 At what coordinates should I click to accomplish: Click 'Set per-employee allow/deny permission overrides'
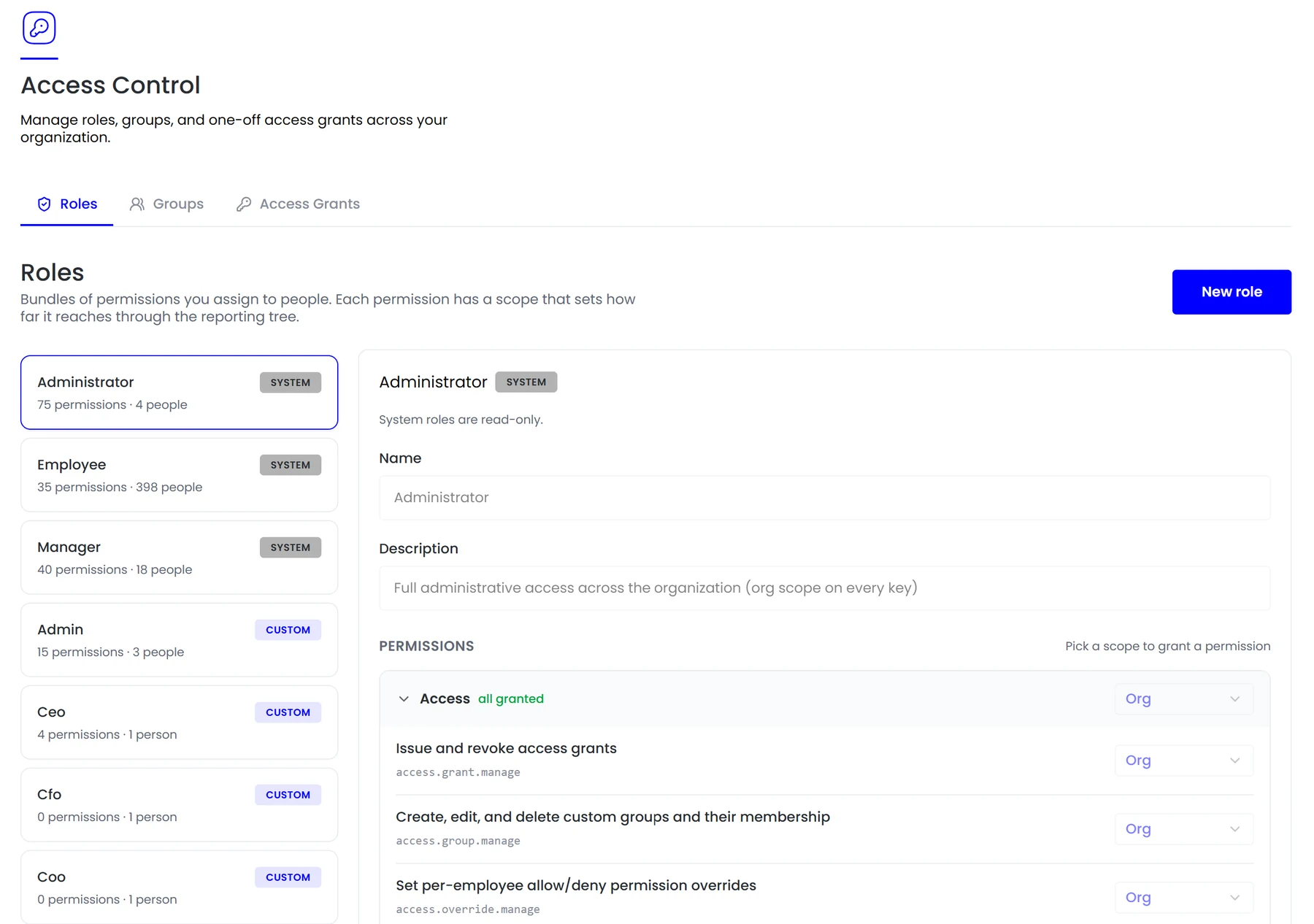pyautogui.click(x=576, y=885)
